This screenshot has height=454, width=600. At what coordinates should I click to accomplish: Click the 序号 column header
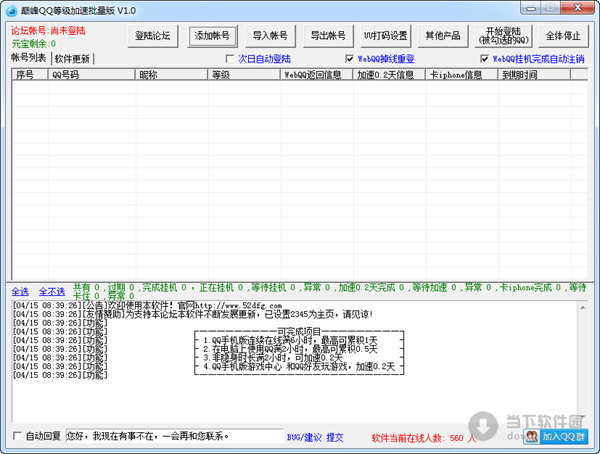click(x=30, y=75)
